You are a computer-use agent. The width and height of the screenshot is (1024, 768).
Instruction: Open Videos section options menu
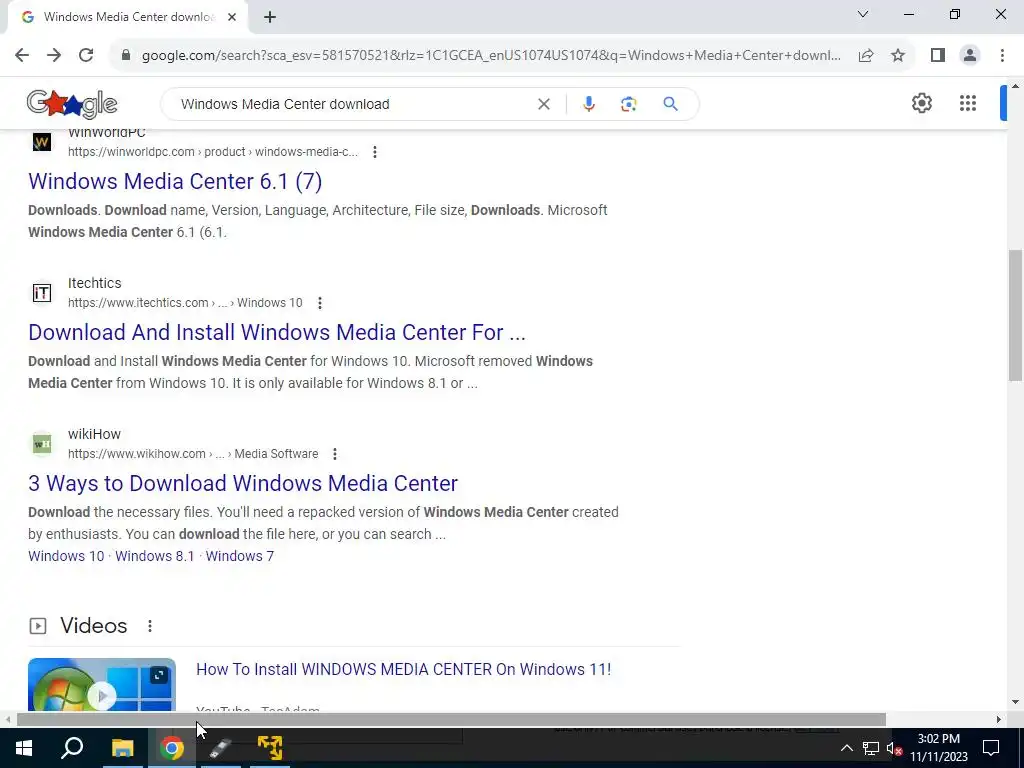(150, 626)
